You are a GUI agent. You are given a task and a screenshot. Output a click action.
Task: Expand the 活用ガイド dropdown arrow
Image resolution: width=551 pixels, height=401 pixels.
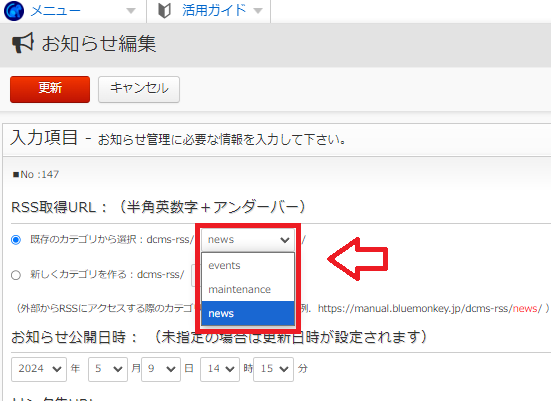click(258, 11)
